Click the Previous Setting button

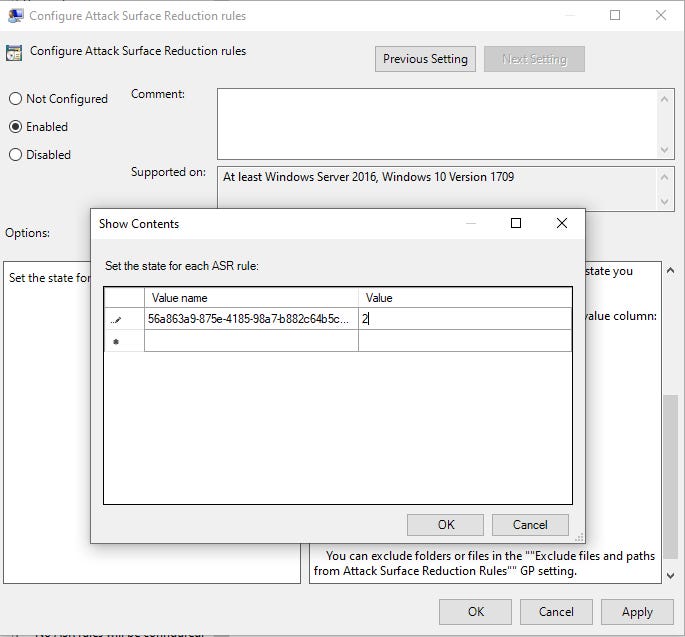click(425, 59)
